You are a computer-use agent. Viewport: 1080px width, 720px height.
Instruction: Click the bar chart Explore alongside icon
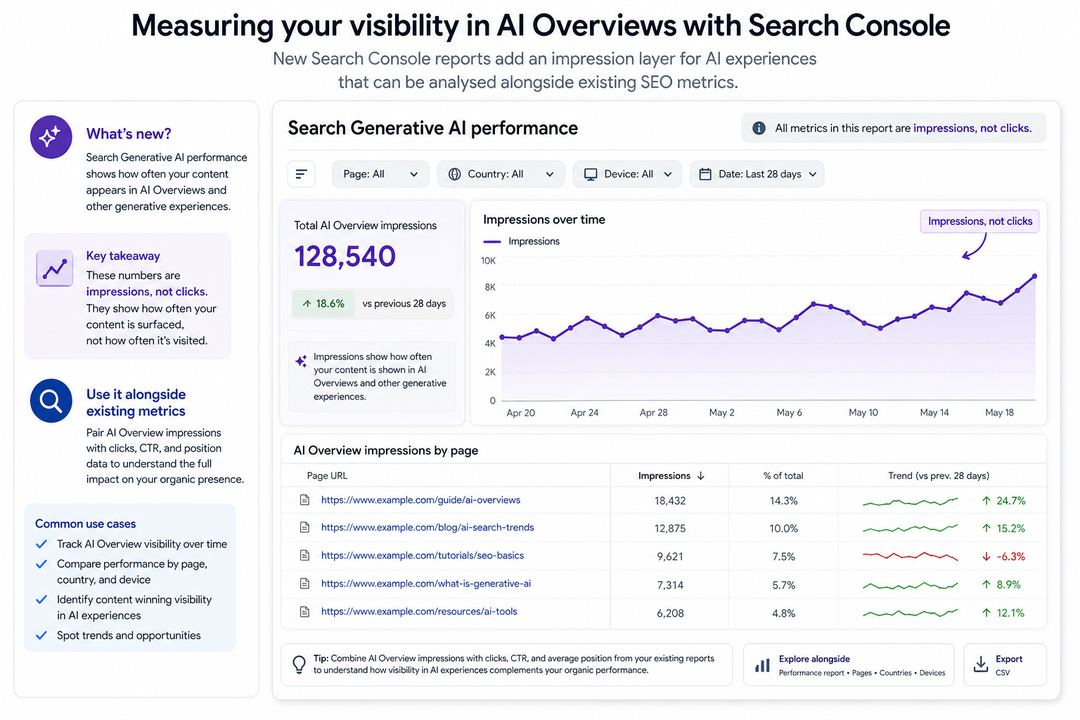pyautogui.click(x=762, y=665)
